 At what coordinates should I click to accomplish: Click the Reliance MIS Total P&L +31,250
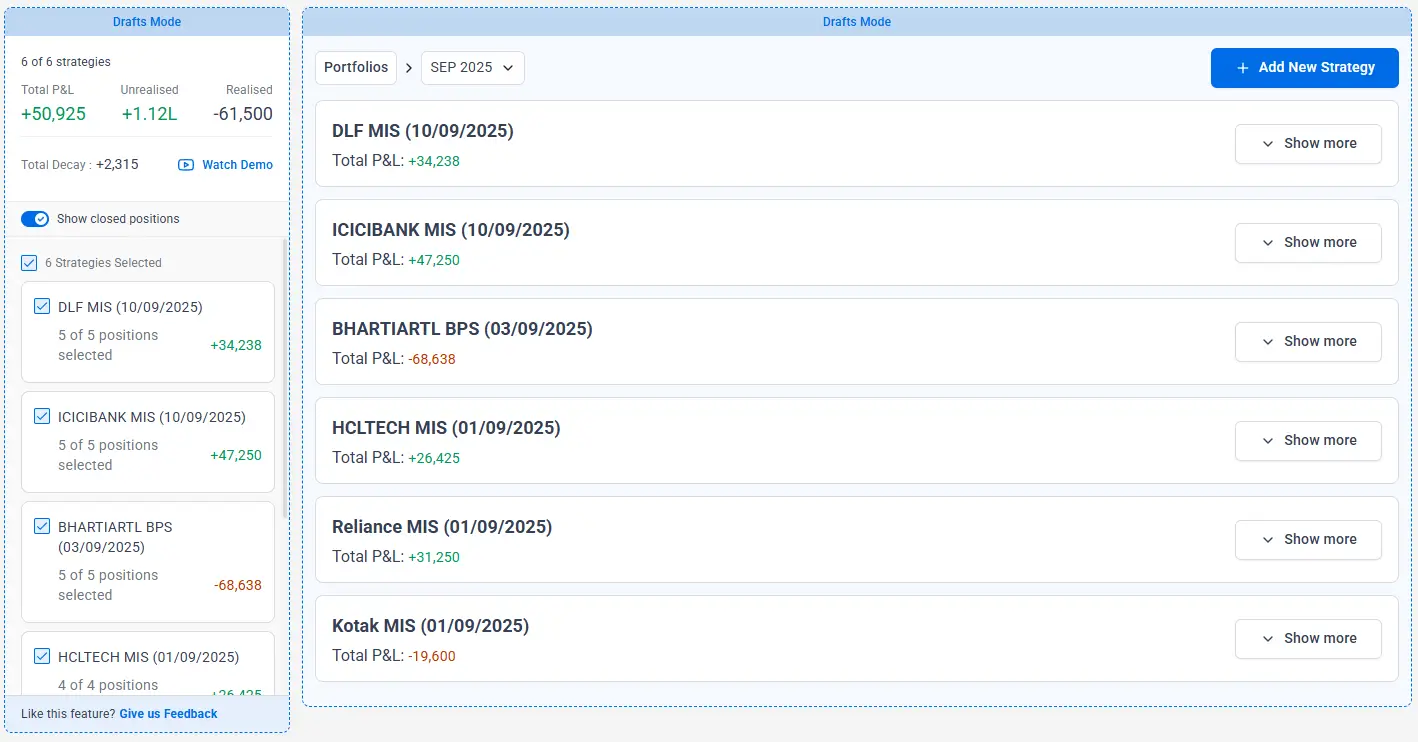(x=434, y=557)
